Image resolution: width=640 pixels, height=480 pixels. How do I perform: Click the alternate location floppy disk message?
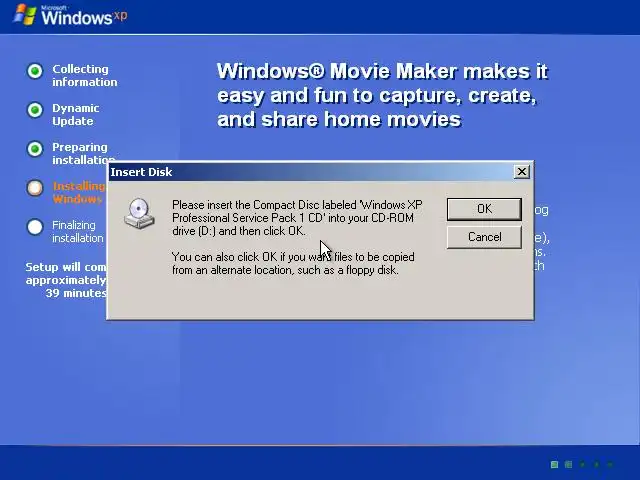click(x=293, y=263)
